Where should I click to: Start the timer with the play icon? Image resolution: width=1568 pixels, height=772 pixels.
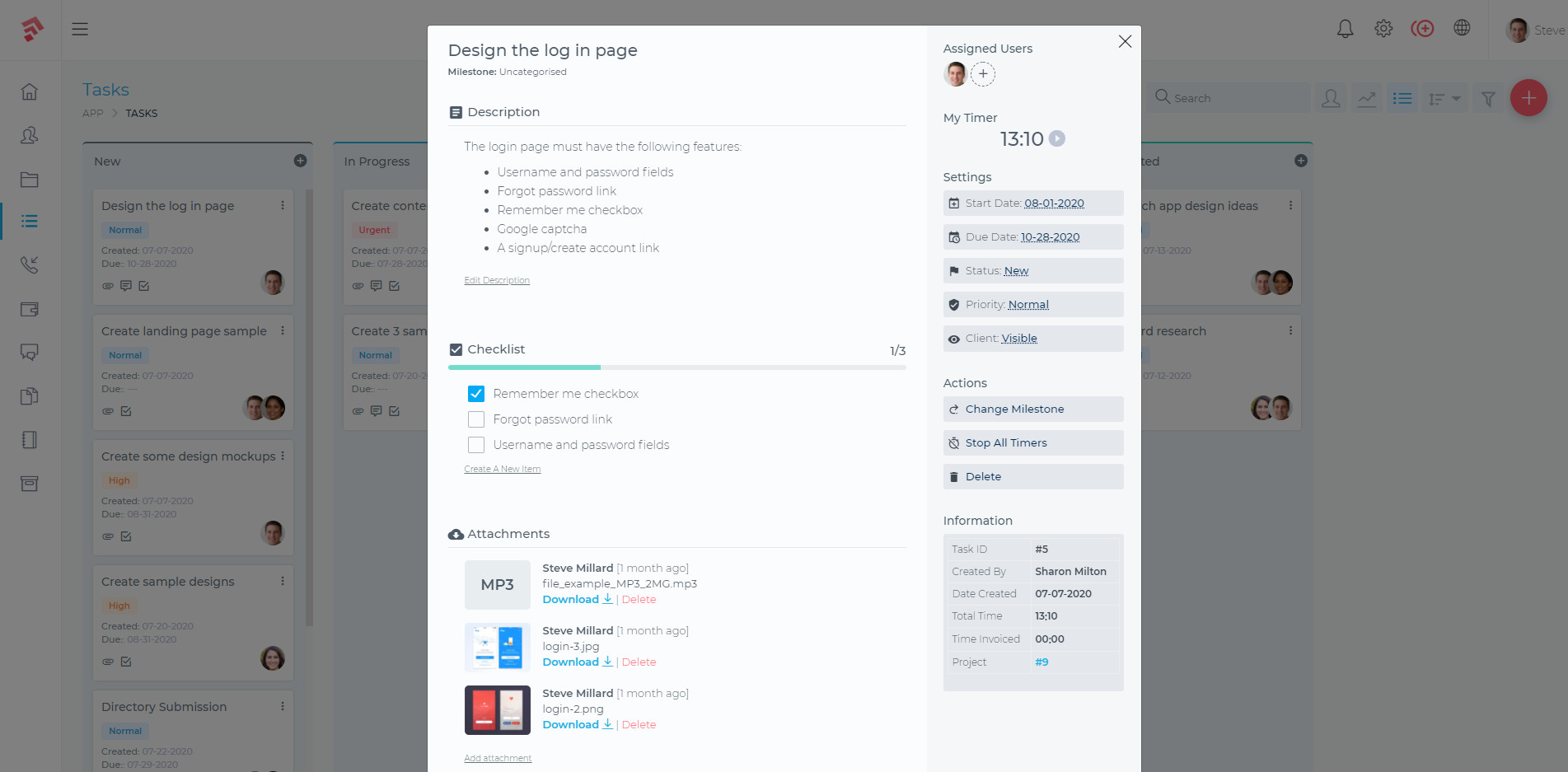point(1057,138)
